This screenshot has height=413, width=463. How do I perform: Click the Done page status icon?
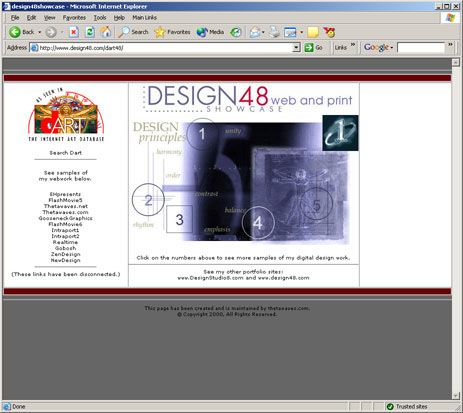[x=7, y=406]
